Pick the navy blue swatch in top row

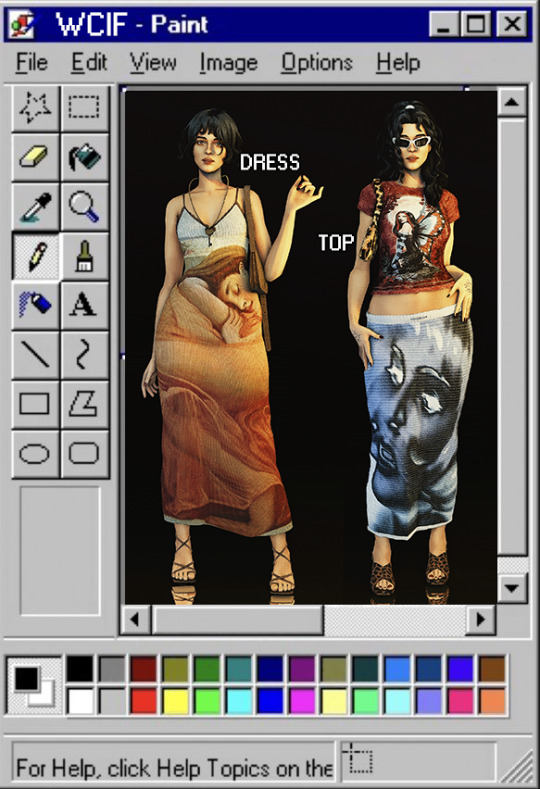point(270,668)
